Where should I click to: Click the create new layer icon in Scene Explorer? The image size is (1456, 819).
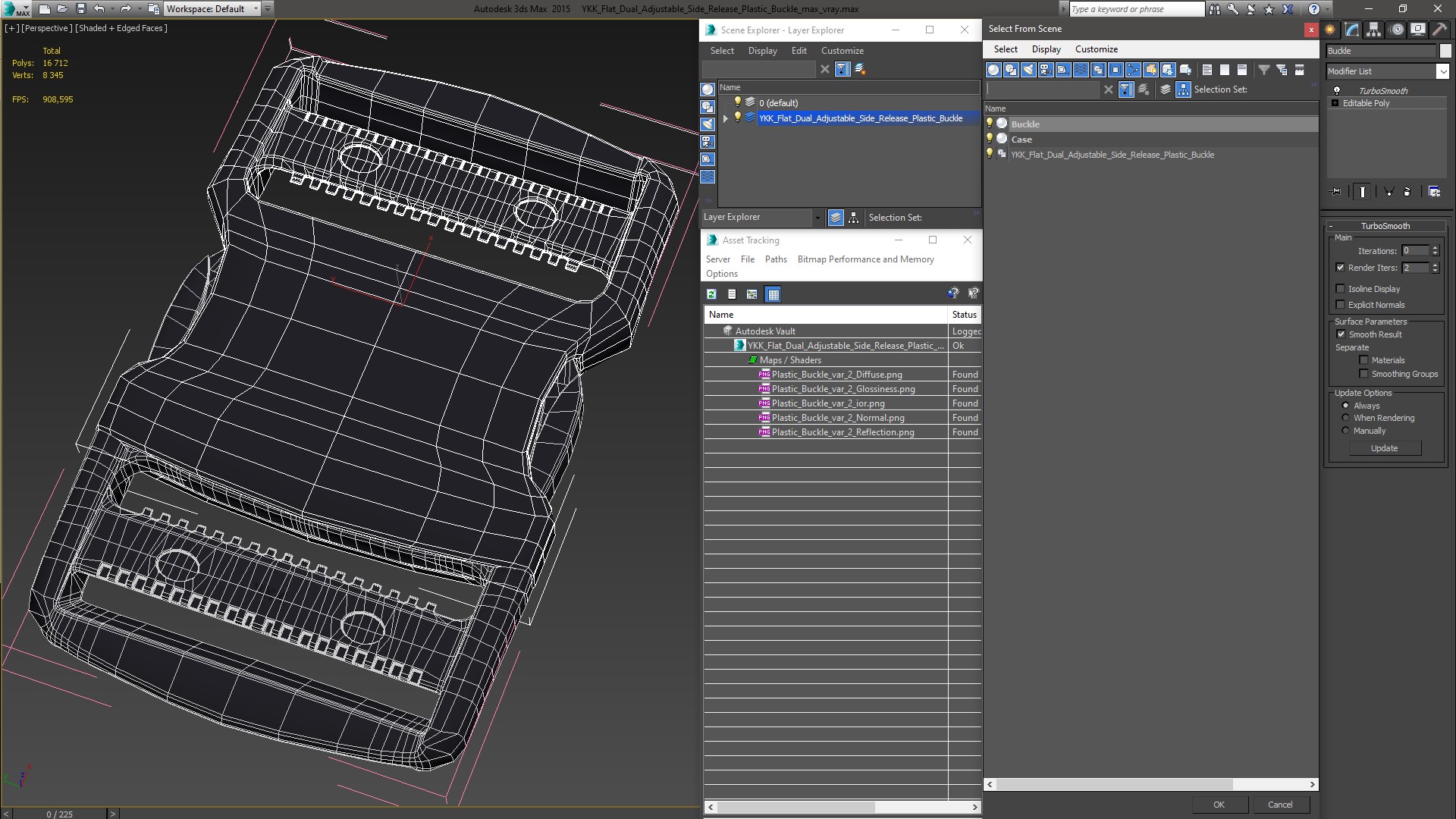pyautogui.click(x=860, y=69)
